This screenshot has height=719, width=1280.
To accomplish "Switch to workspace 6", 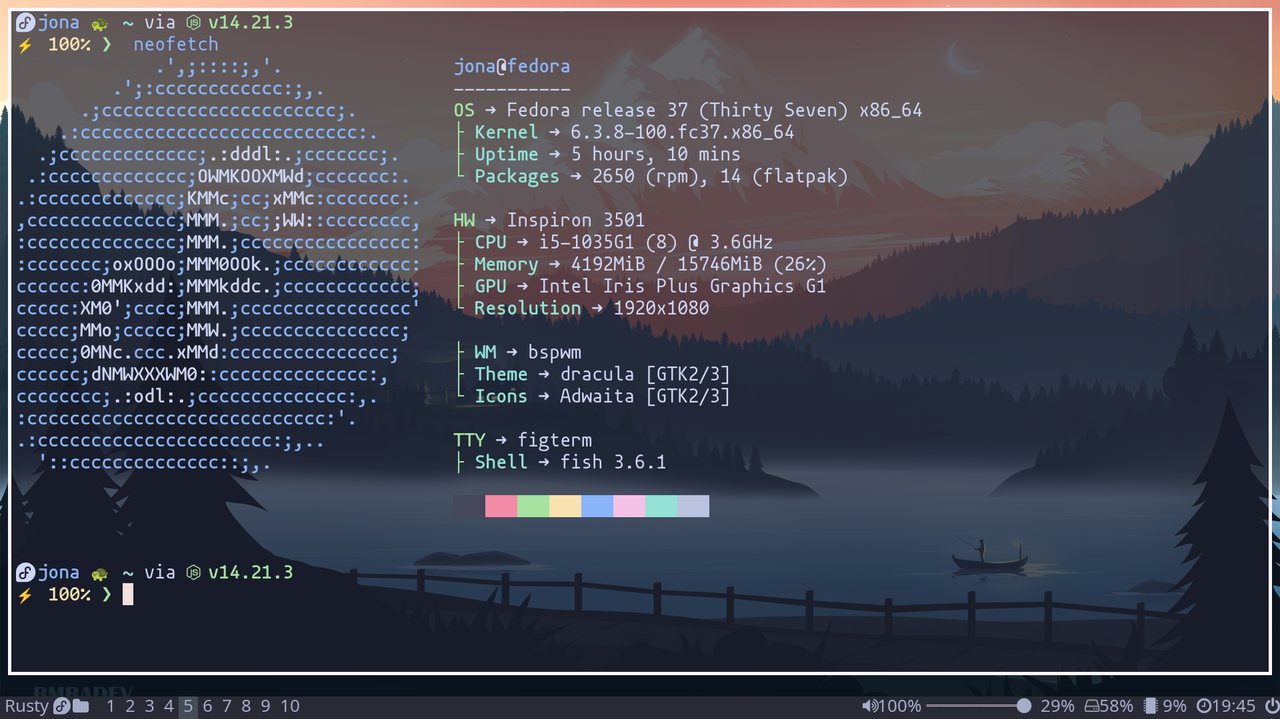I will [208, 706].
